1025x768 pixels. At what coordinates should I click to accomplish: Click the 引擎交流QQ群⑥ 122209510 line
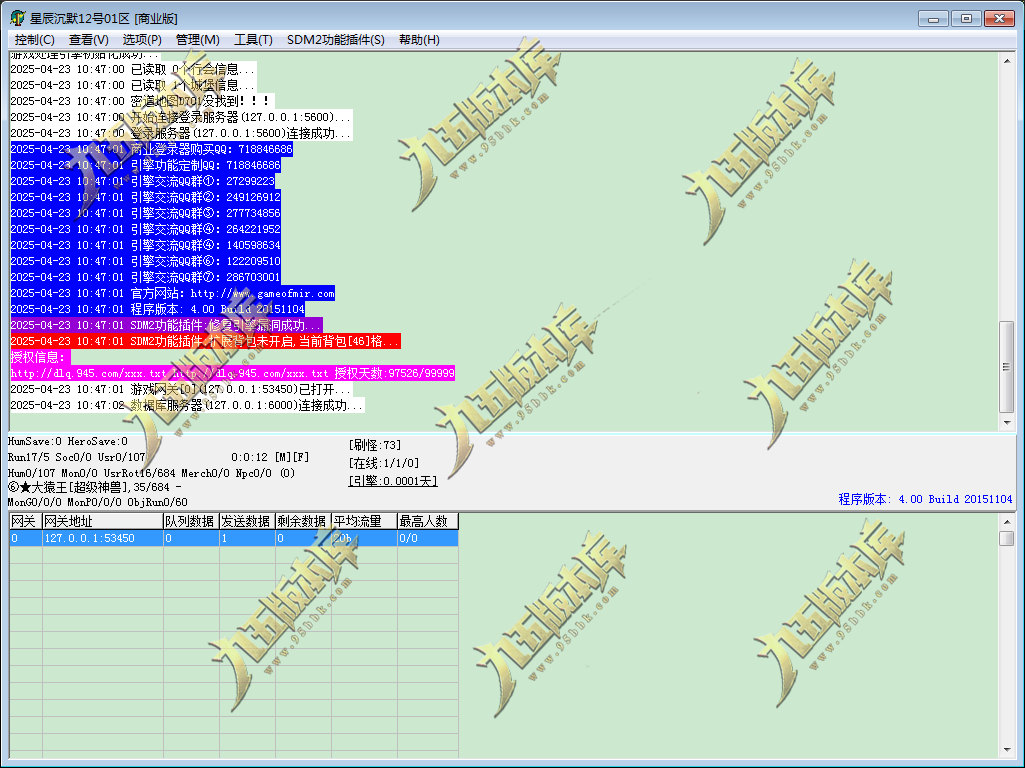click(x=146, y=261)
